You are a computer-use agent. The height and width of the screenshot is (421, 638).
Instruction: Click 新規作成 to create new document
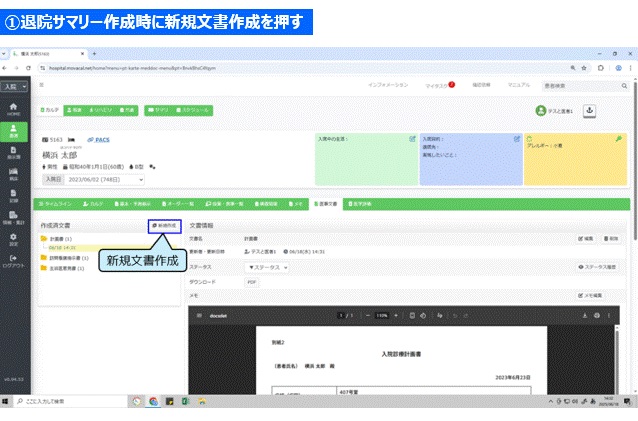tap(164, 226)
